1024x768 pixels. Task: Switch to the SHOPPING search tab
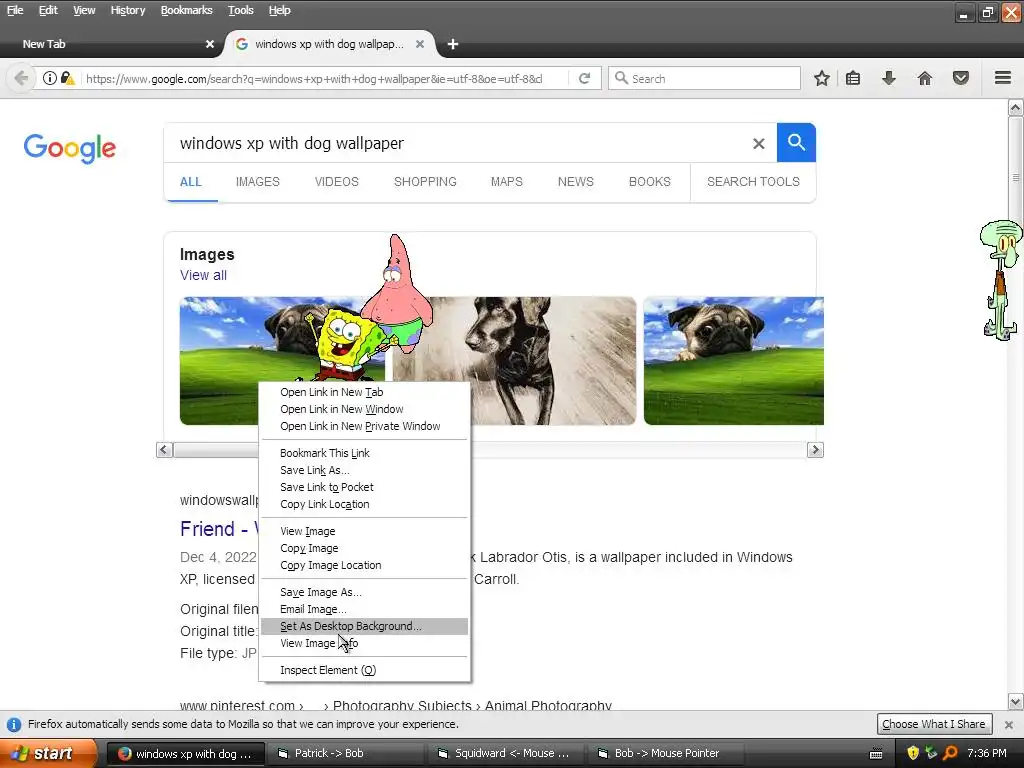[425, 182]
